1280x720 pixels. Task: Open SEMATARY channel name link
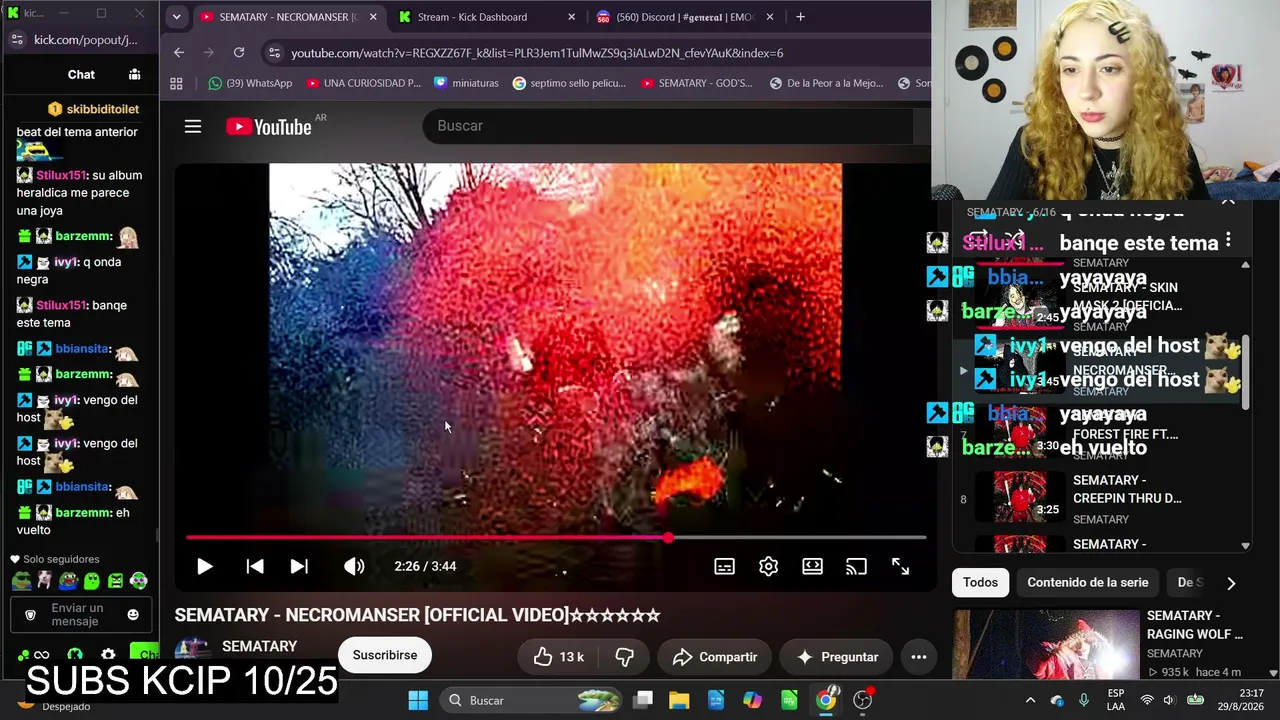click(260, 646)
